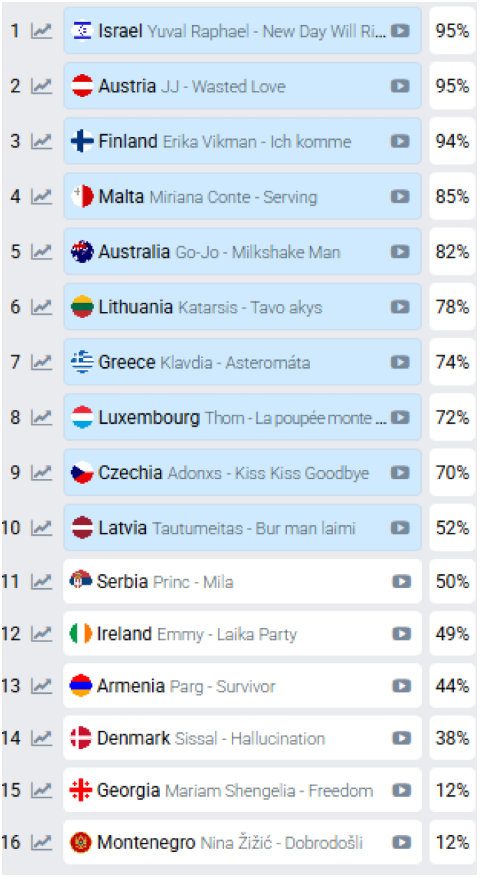Show trend graph for Czechia
This screenshot has height=879, width=485.
[x=41, y=473]
